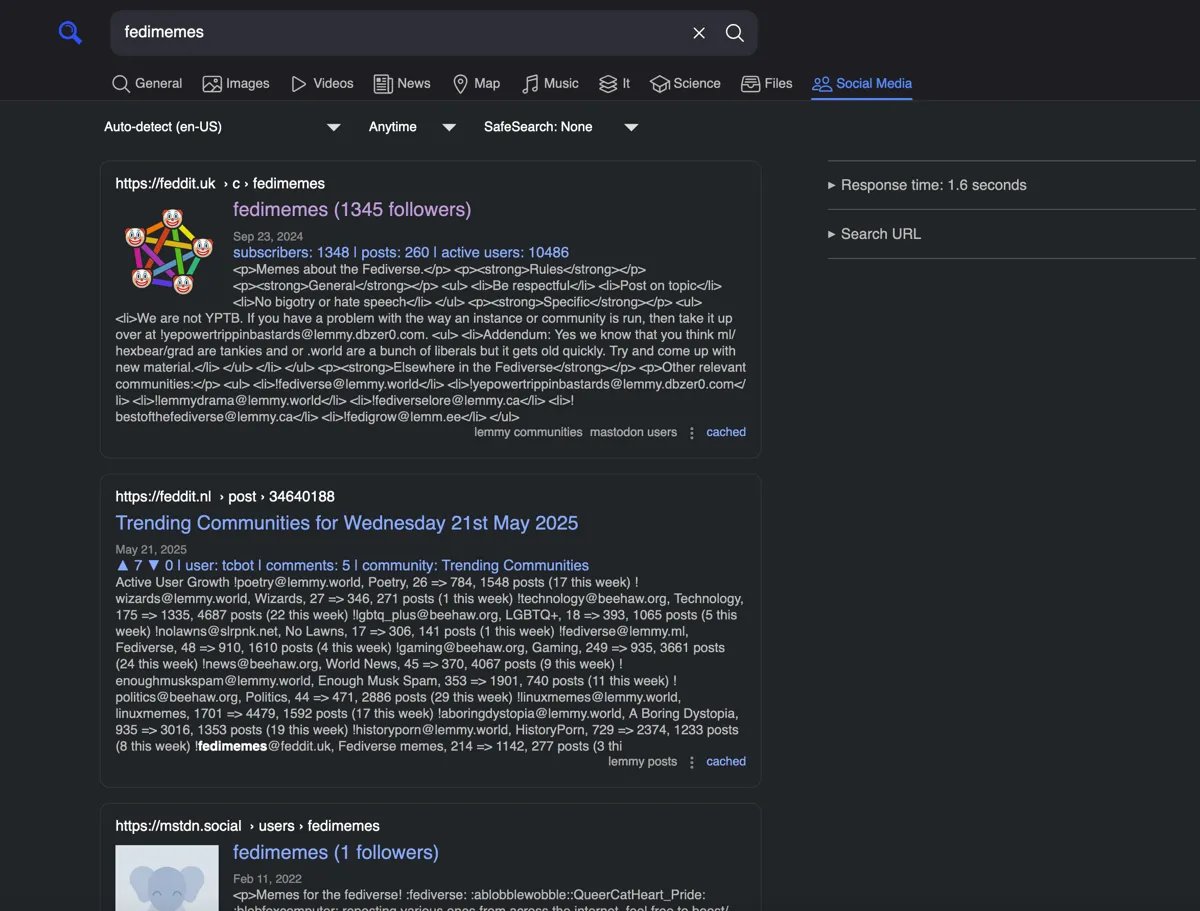Open the more options menu on feddit.uk result
Image resolution: width=1200 pixels, height=911 pixels.
[x=692, y=433]
